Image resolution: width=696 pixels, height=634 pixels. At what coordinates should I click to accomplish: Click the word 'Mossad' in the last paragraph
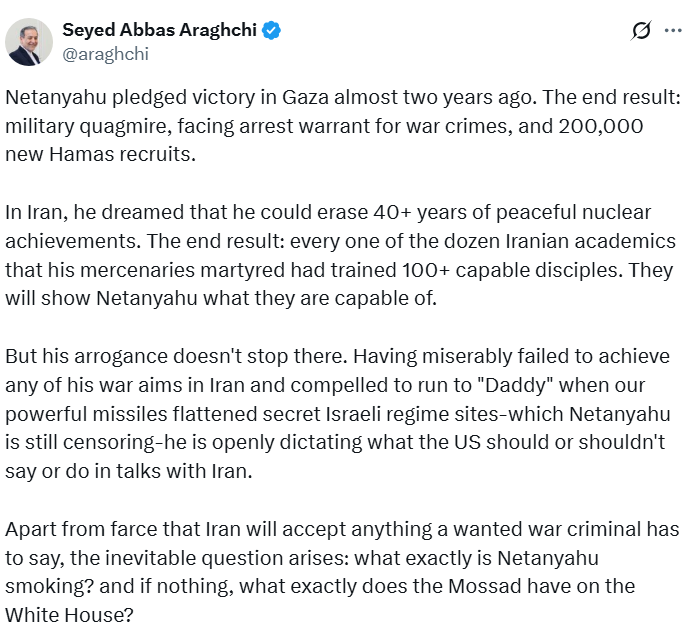pyautogui.click(x=484, y=586)
